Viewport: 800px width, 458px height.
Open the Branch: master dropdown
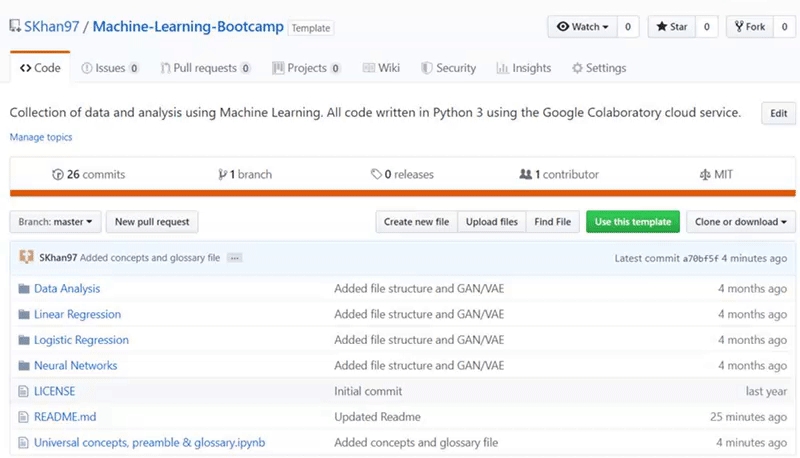tap(55, 221)
